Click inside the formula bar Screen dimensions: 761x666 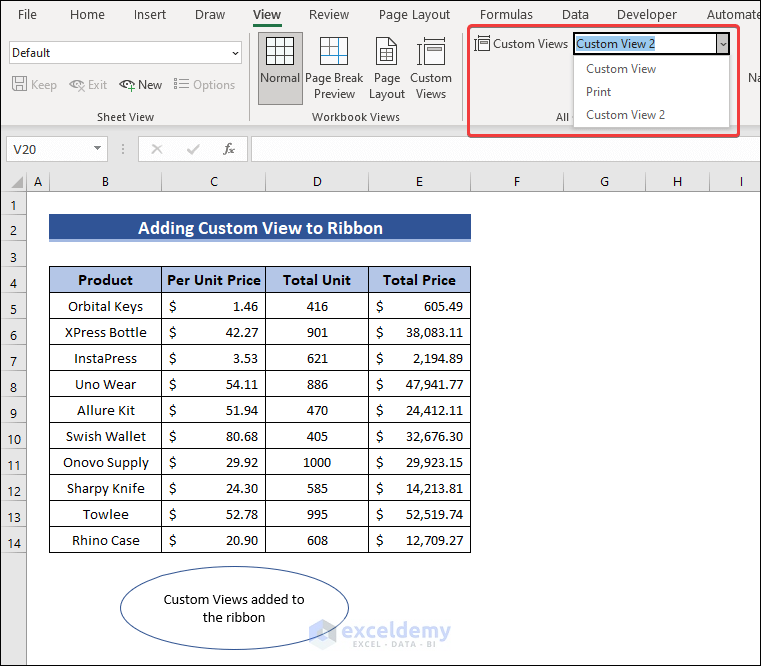point(505,149)
